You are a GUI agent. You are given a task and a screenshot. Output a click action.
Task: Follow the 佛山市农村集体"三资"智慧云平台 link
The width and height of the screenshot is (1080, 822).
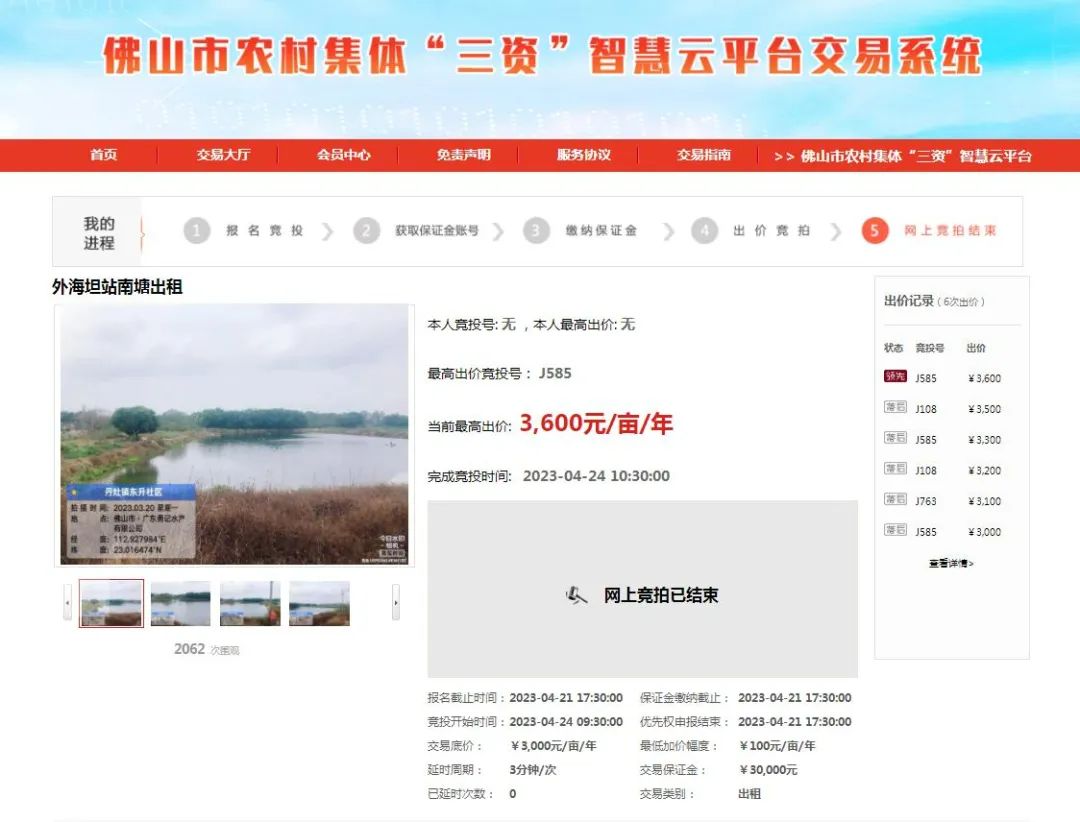coord(902,156)
